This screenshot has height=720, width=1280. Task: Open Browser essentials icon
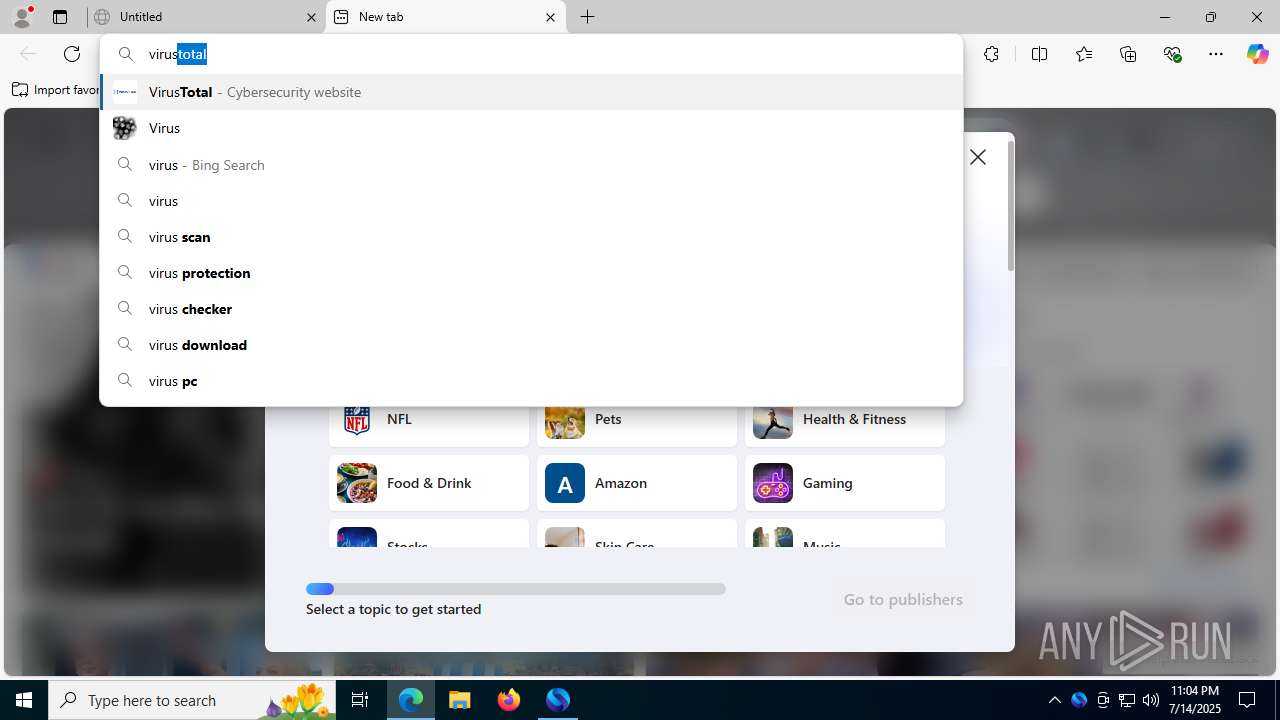pos(1172,54)
